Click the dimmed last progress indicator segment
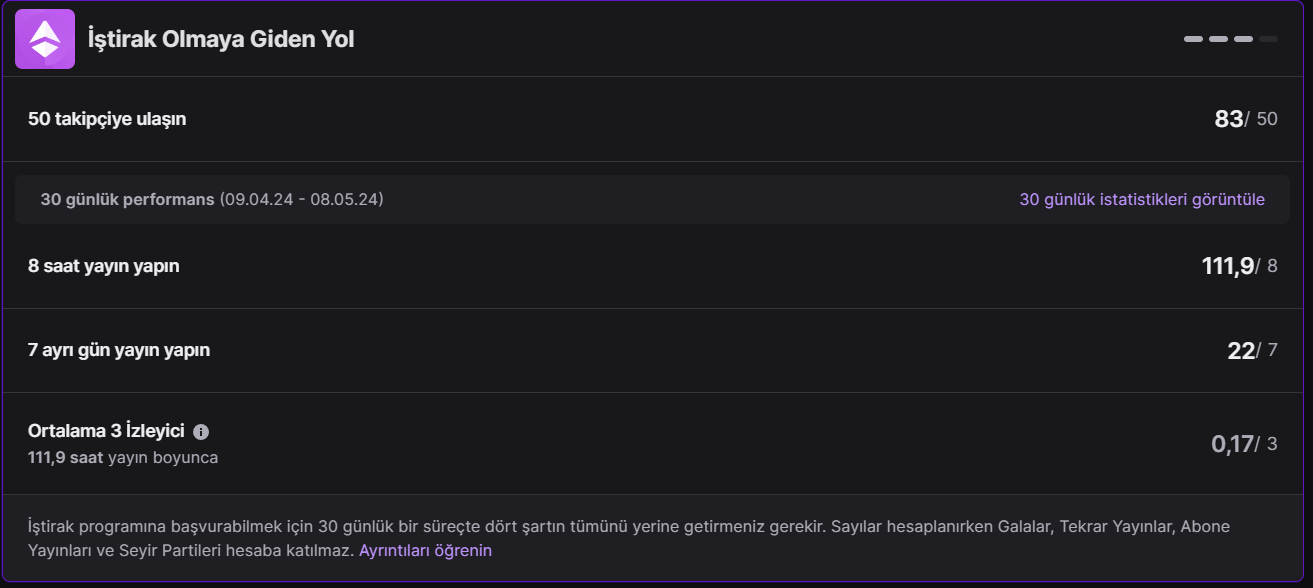The image size is (1313, 588). pyautogui.click(x=1268, y=39)
